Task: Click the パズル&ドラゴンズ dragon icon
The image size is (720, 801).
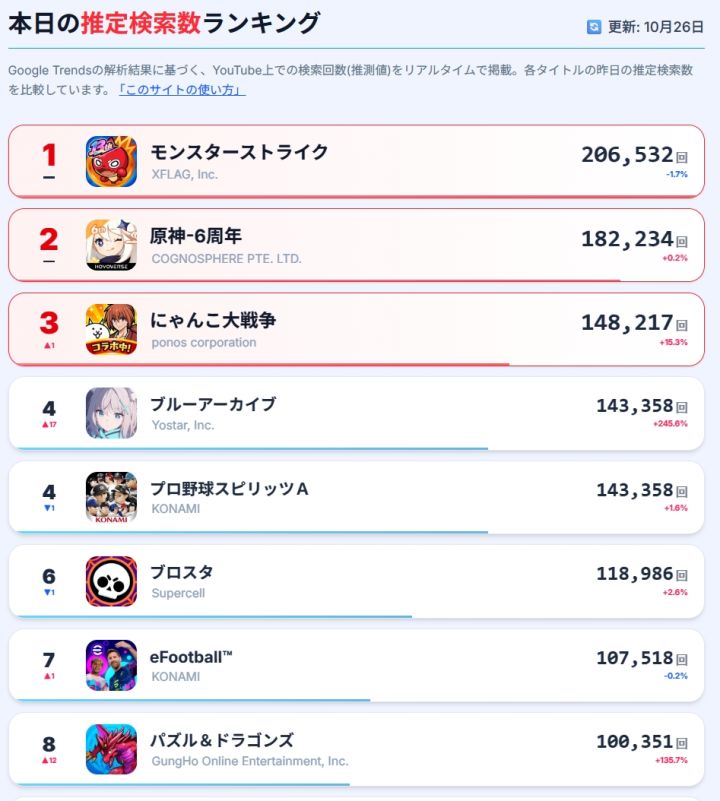Action: [x=111, y=749]
